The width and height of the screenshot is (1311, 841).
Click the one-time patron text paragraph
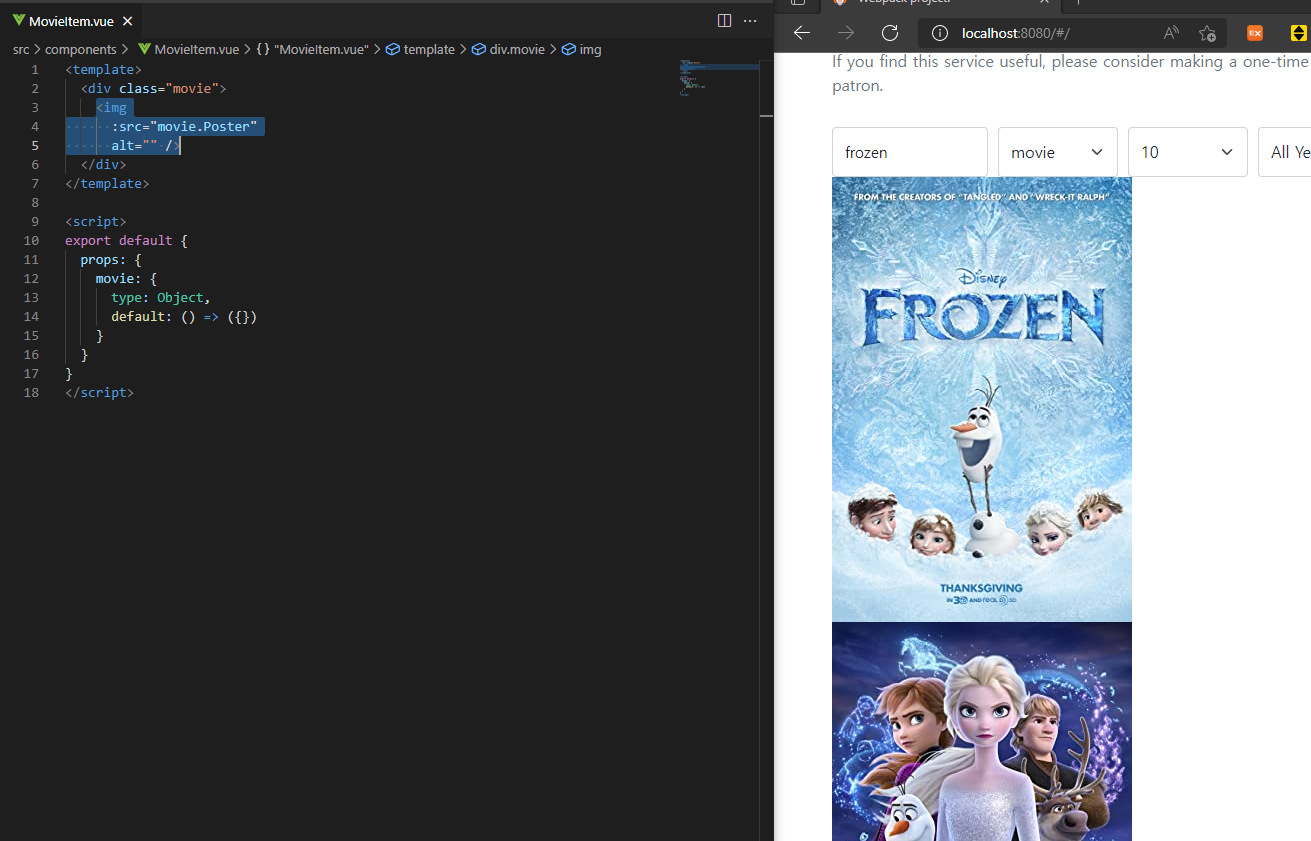pos(1071,74)
